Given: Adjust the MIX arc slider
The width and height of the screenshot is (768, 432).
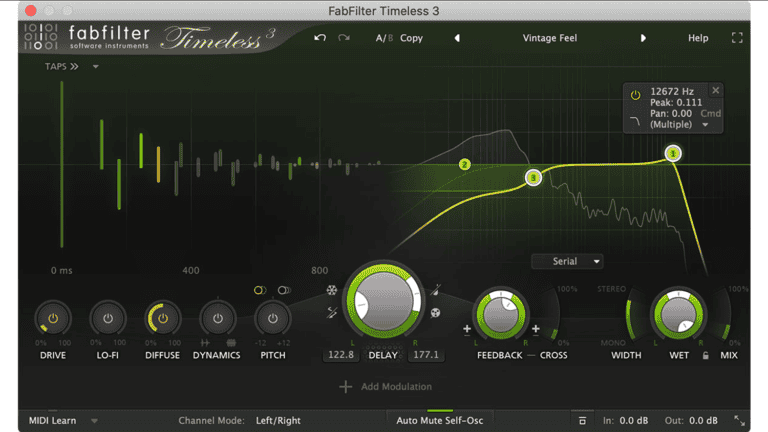Looking at the screenshot, I should (726, 314).
